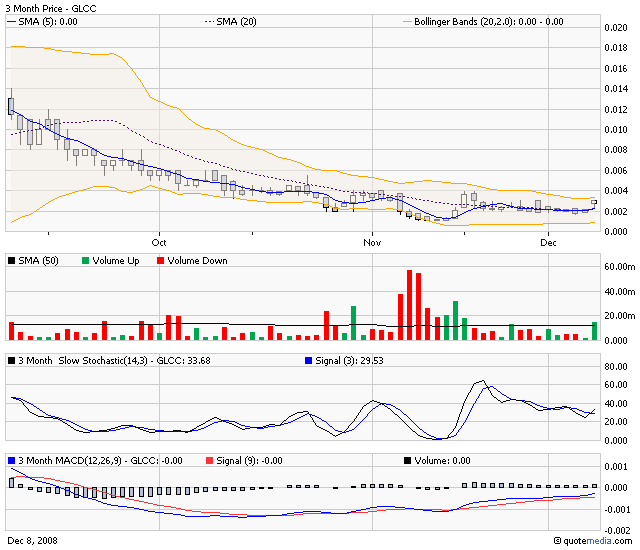Click the red Signal (9) legend square
The height and width of the screenshot is (550, 640).
tap(208, 460)
